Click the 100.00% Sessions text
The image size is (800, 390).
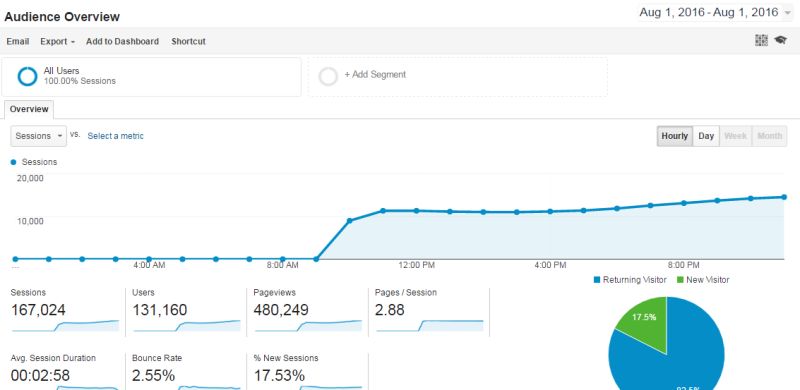tap(80, 81)
